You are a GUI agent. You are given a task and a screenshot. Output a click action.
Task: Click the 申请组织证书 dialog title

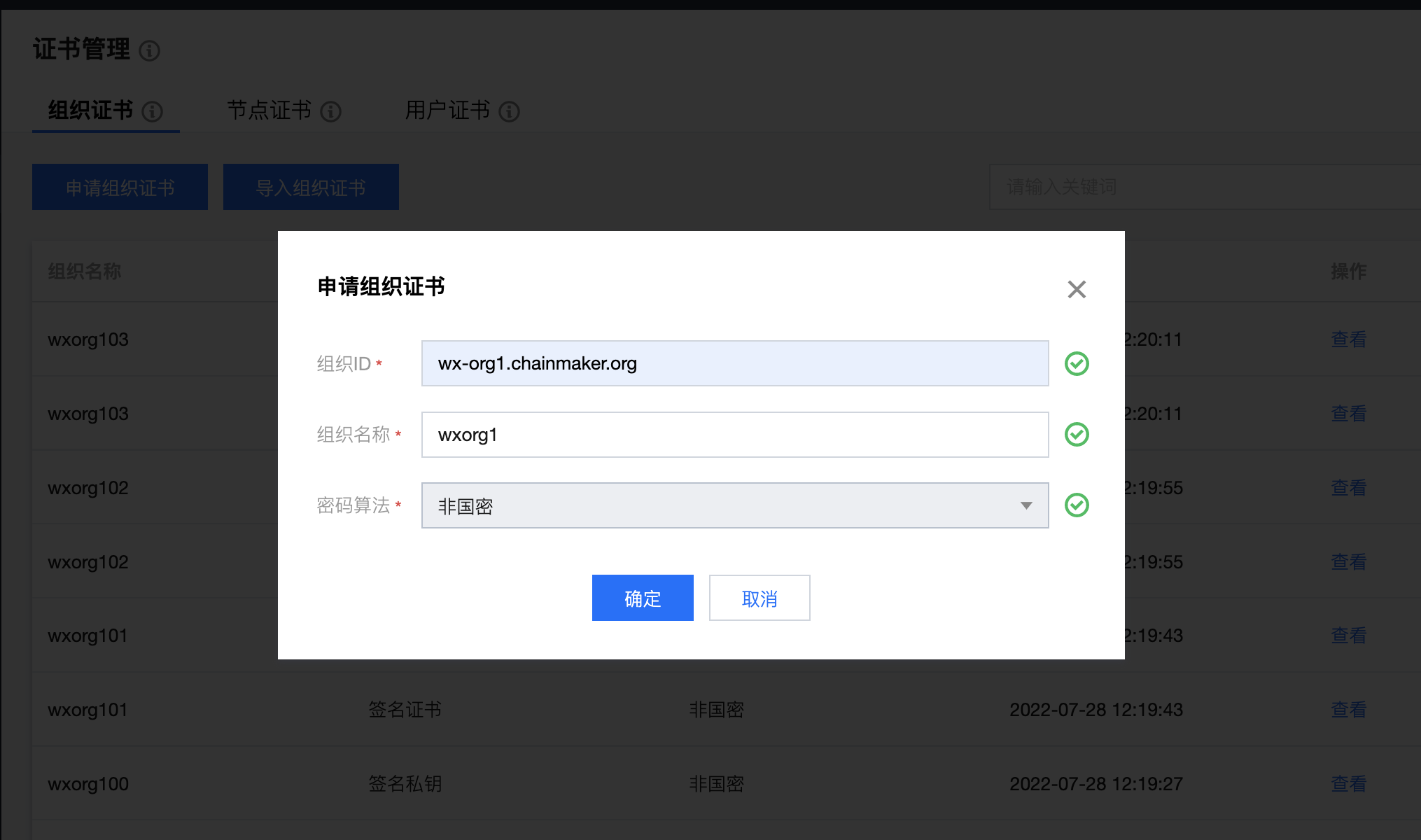(381, 286)
